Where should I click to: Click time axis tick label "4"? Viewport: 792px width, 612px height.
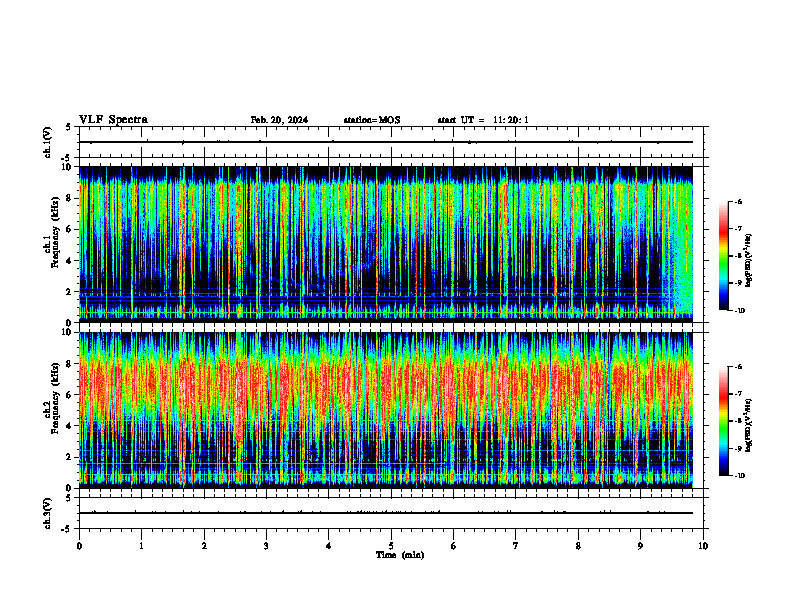click(x=329, y=546)
